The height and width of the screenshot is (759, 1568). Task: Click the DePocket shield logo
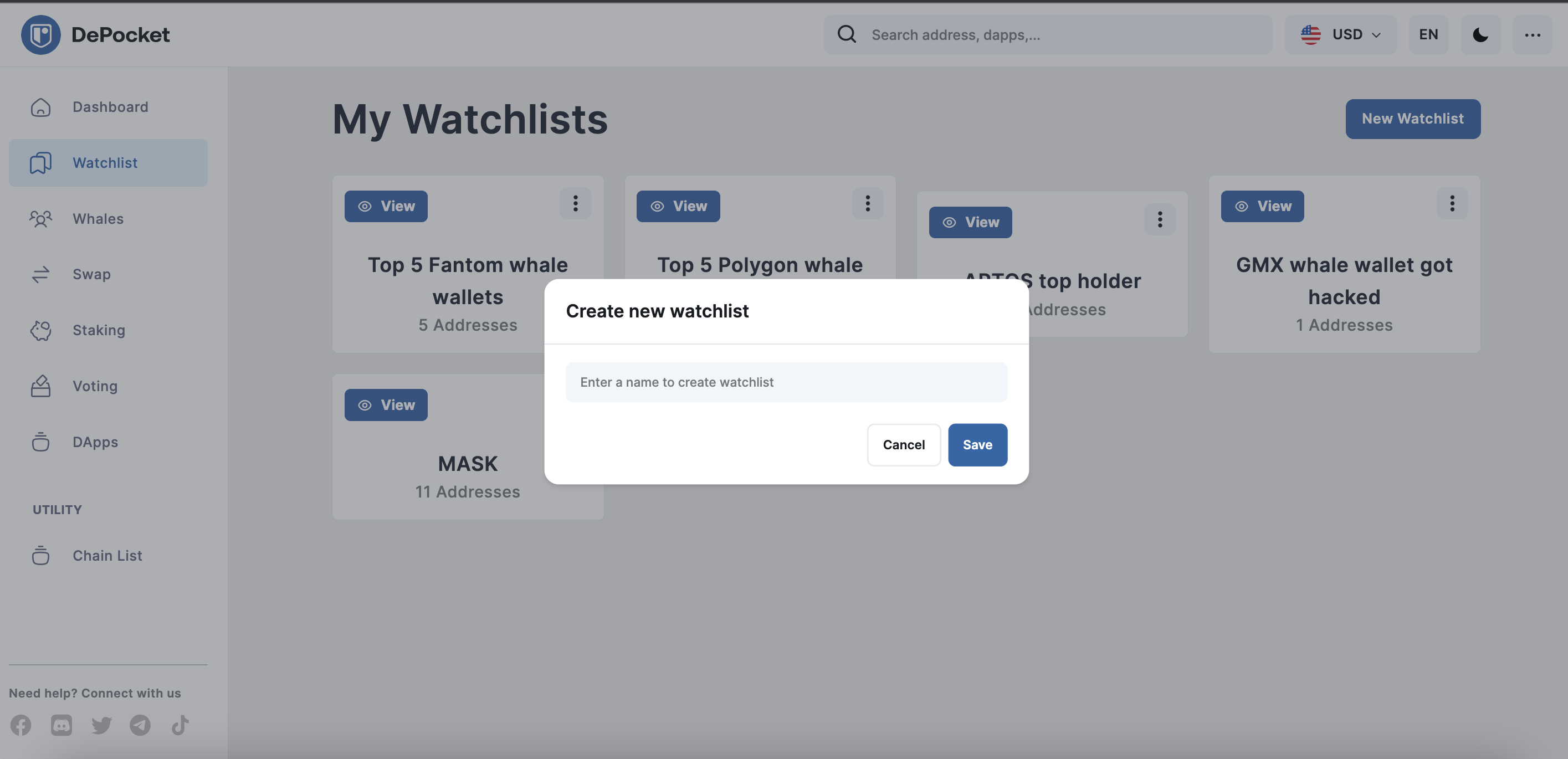(41, 35)
